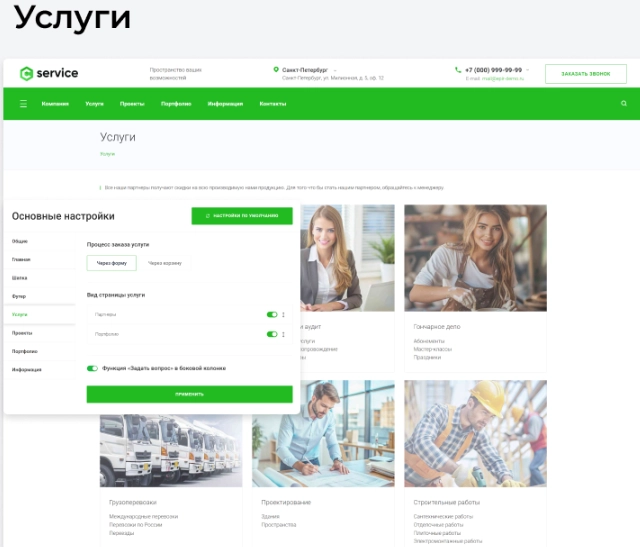Switch to the Общие settings tab
This screenshot has height=547, width=640.
click(x=39, y=241)
